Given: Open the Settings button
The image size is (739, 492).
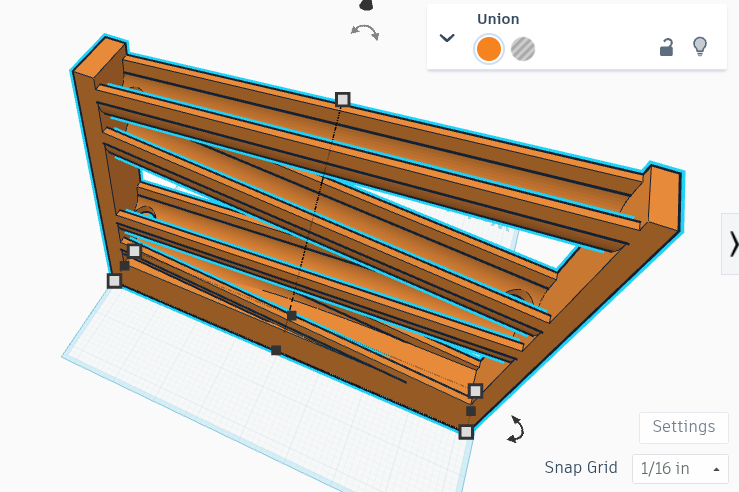Looking at the screenshot, I should pyautogui.click(x=684, y=427).
